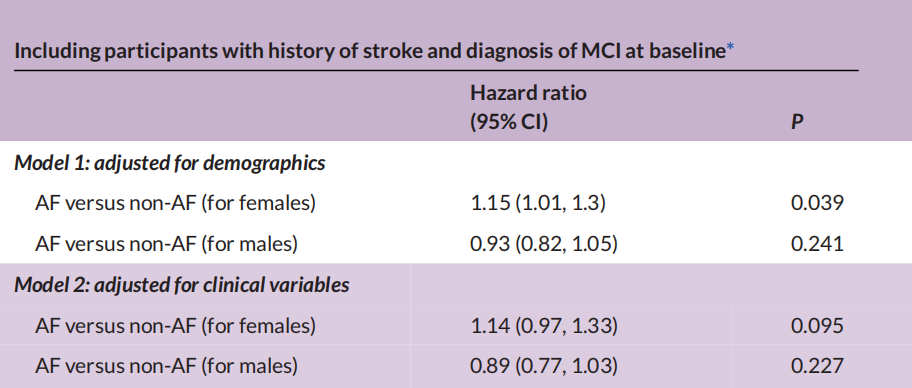Click the horizontal rule under the title
This screenshot has width=912, height=388.
pos(436,70)
